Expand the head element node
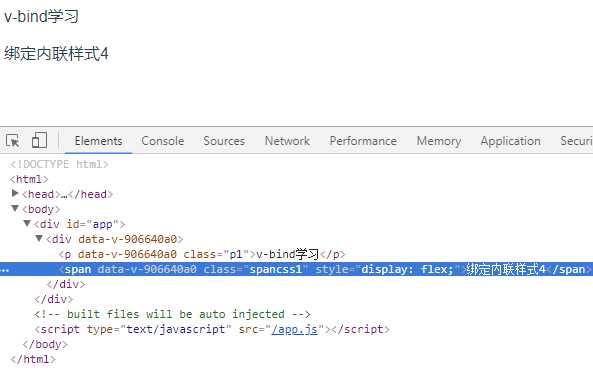This screenshot has height=376, width=593. pos(15,194)
